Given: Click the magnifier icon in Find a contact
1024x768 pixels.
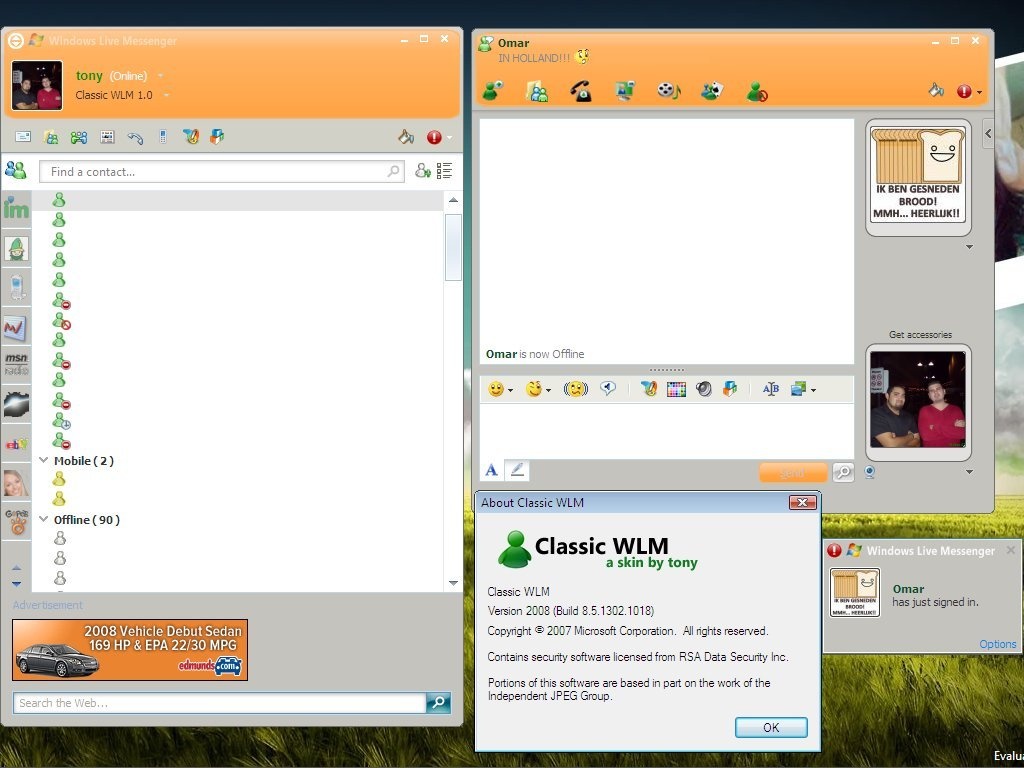Looking at the screenshot, I should [x=393, y=171].
